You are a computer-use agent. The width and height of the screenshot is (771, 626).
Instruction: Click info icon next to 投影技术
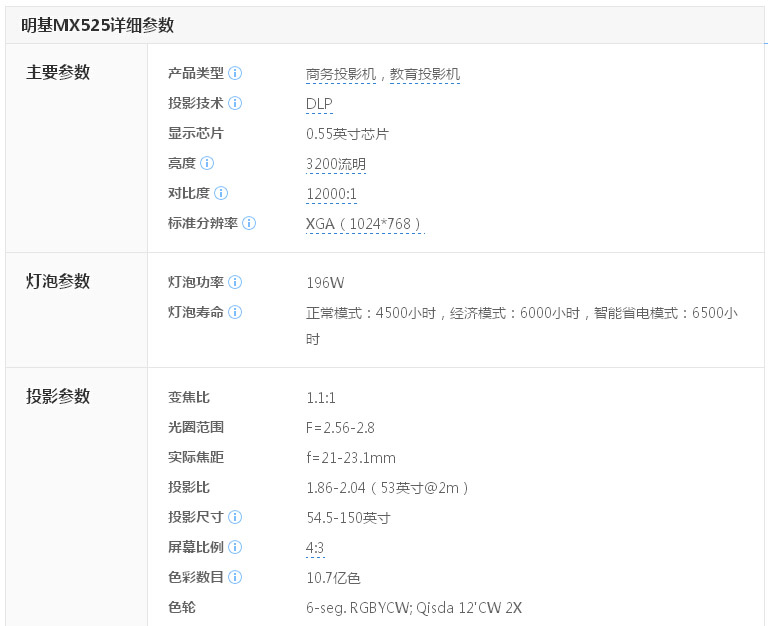[x=235, y=103]
